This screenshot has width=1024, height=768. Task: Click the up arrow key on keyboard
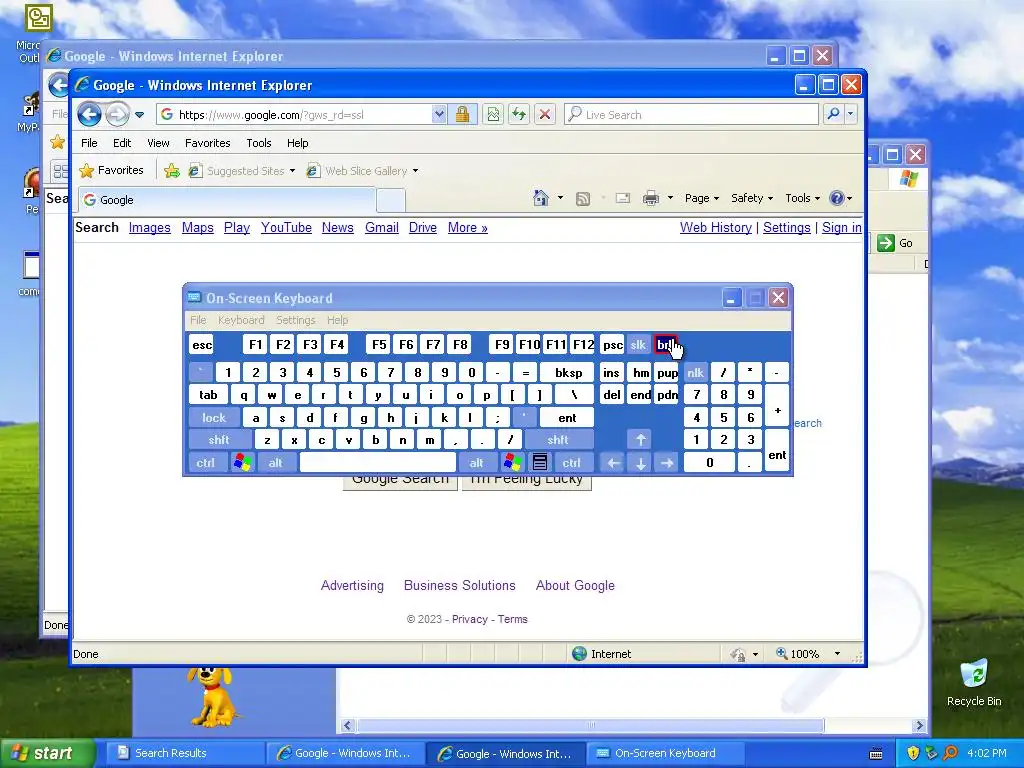640,440
